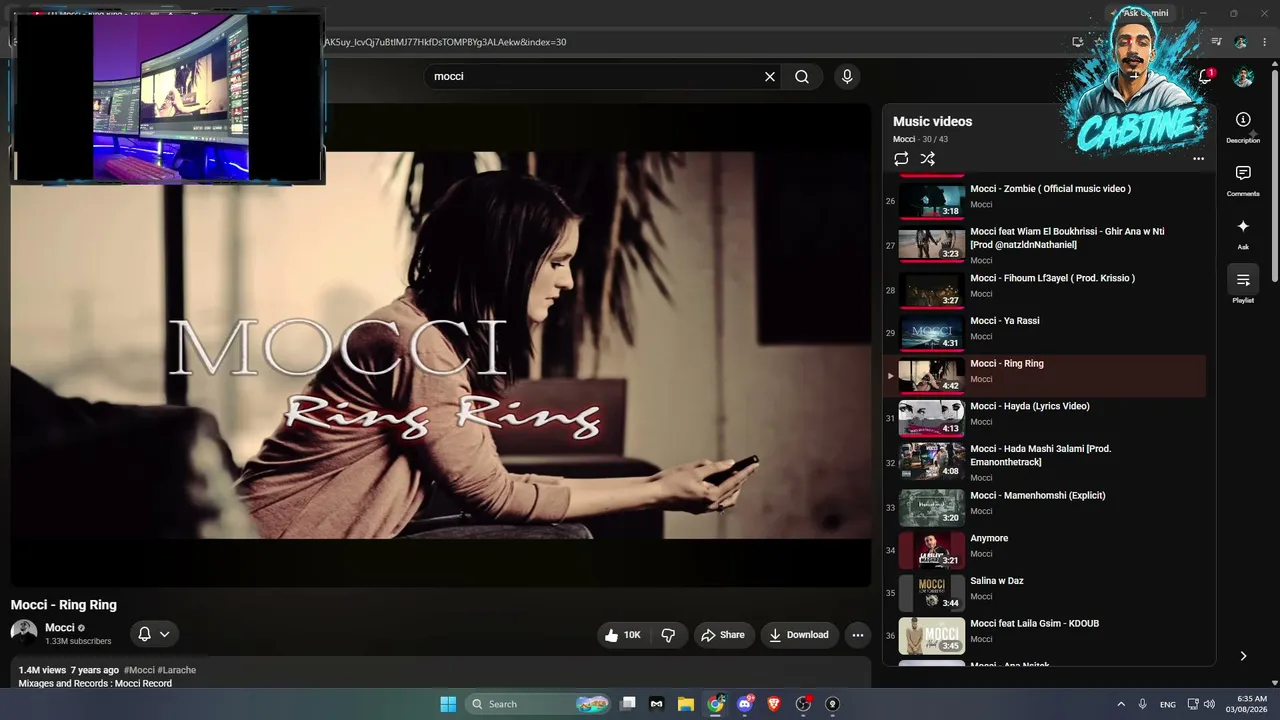This screenshot has width=1280, height=720.
Task: Open the #Larache hashtag
Action: [177, 670]
